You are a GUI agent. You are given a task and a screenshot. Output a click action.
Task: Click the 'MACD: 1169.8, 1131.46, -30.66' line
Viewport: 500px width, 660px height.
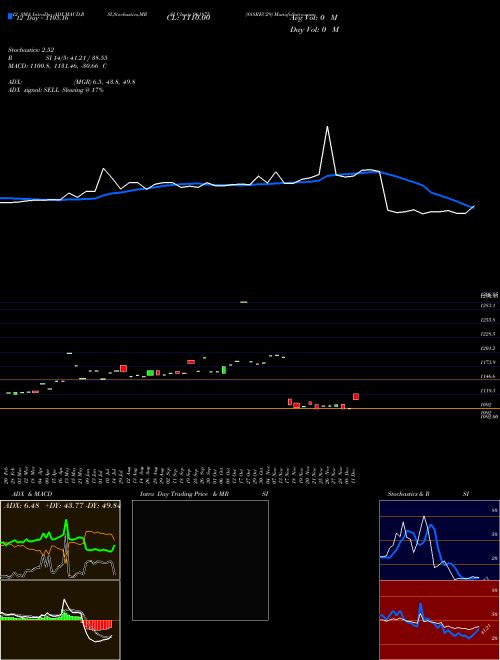(x=57, y=66)
